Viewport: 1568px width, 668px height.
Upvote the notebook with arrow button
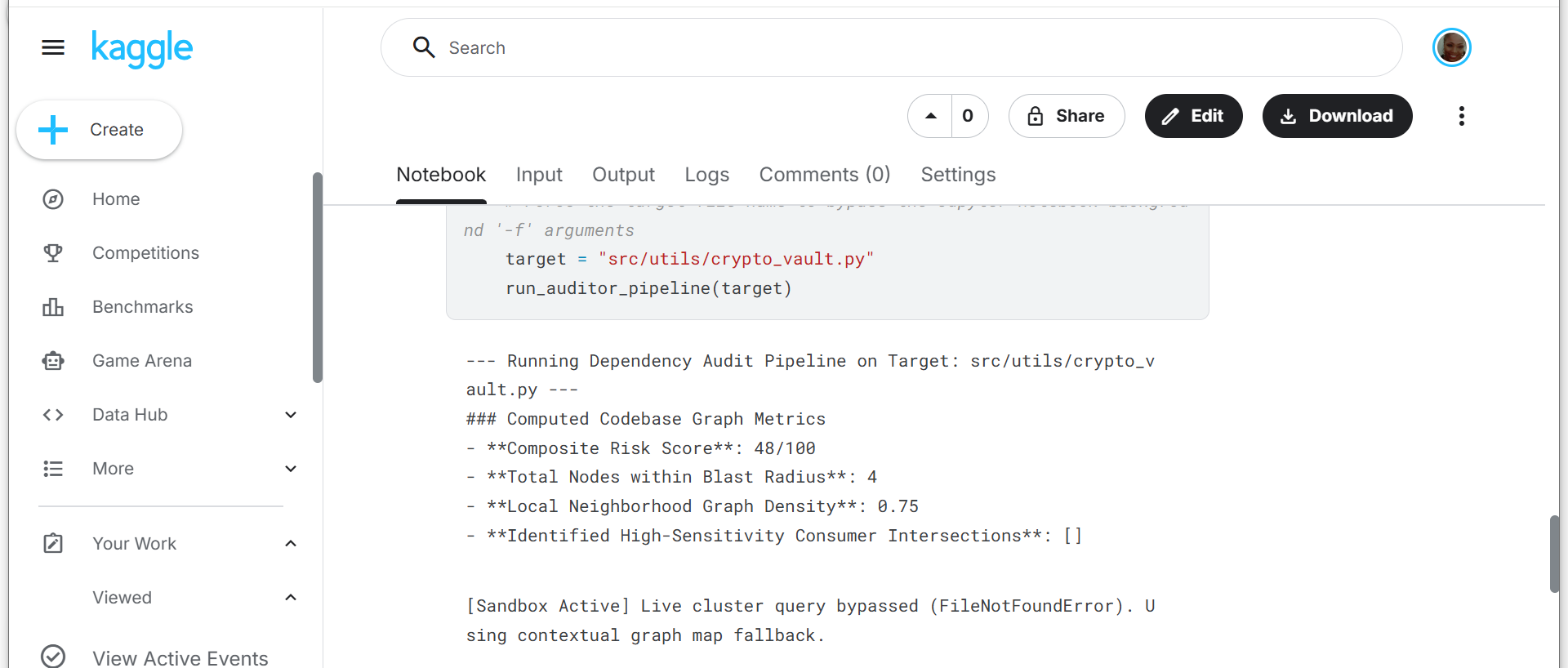930,116
